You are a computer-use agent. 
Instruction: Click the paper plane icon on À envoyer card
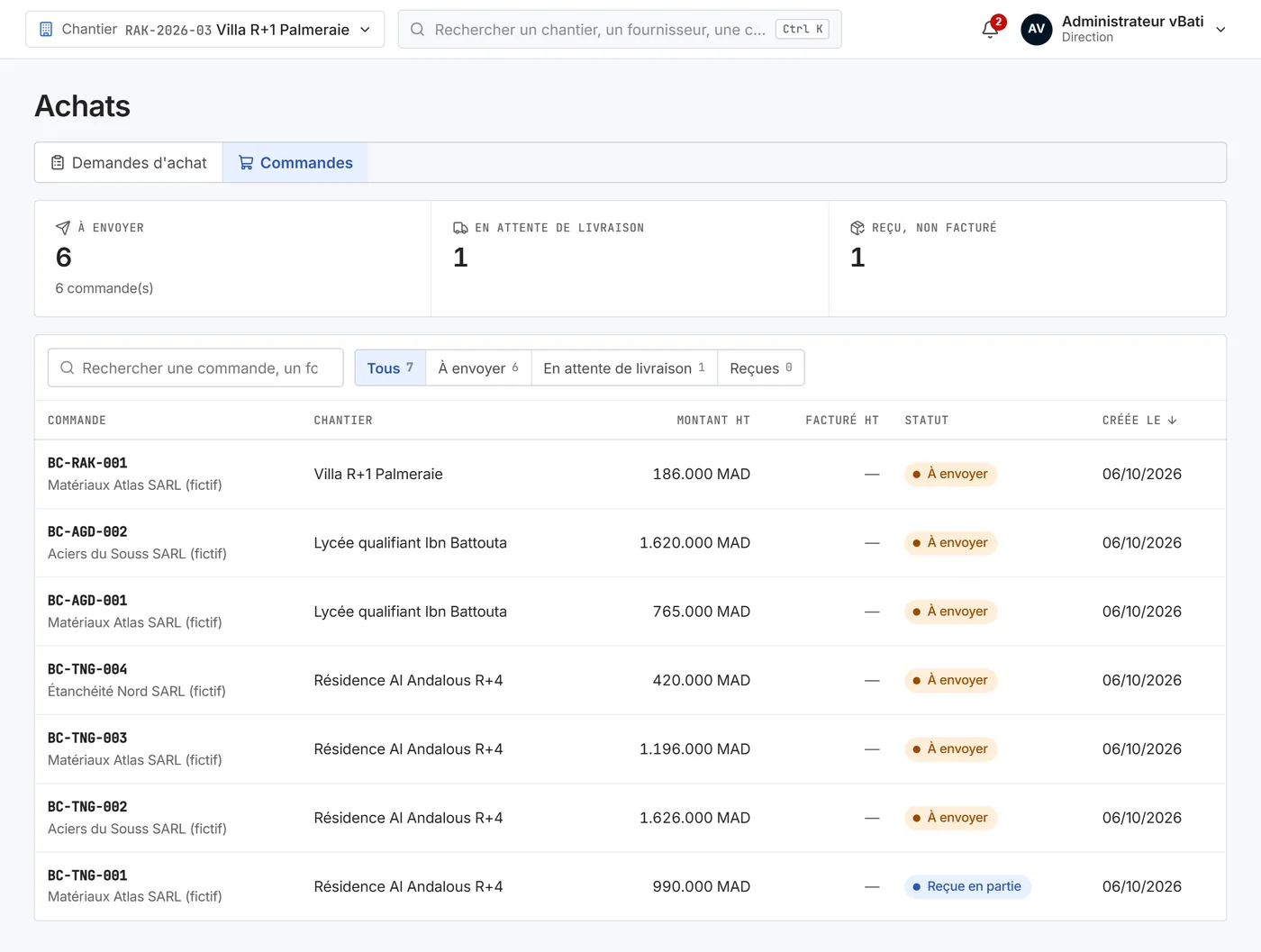pyautogui.click(x=63, y=228)
